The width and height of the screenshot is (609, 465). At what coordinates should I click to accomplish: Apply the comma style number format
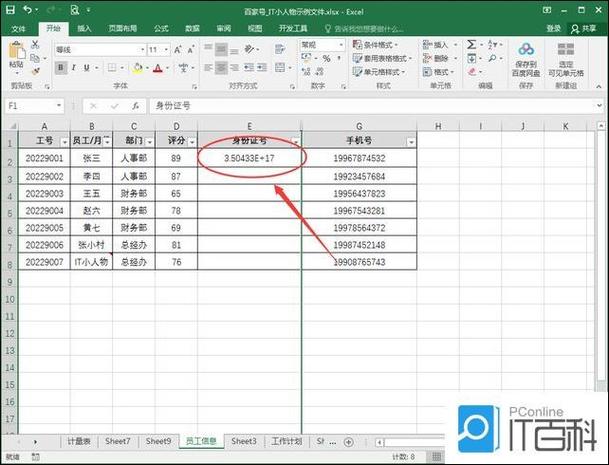(339, 58)
